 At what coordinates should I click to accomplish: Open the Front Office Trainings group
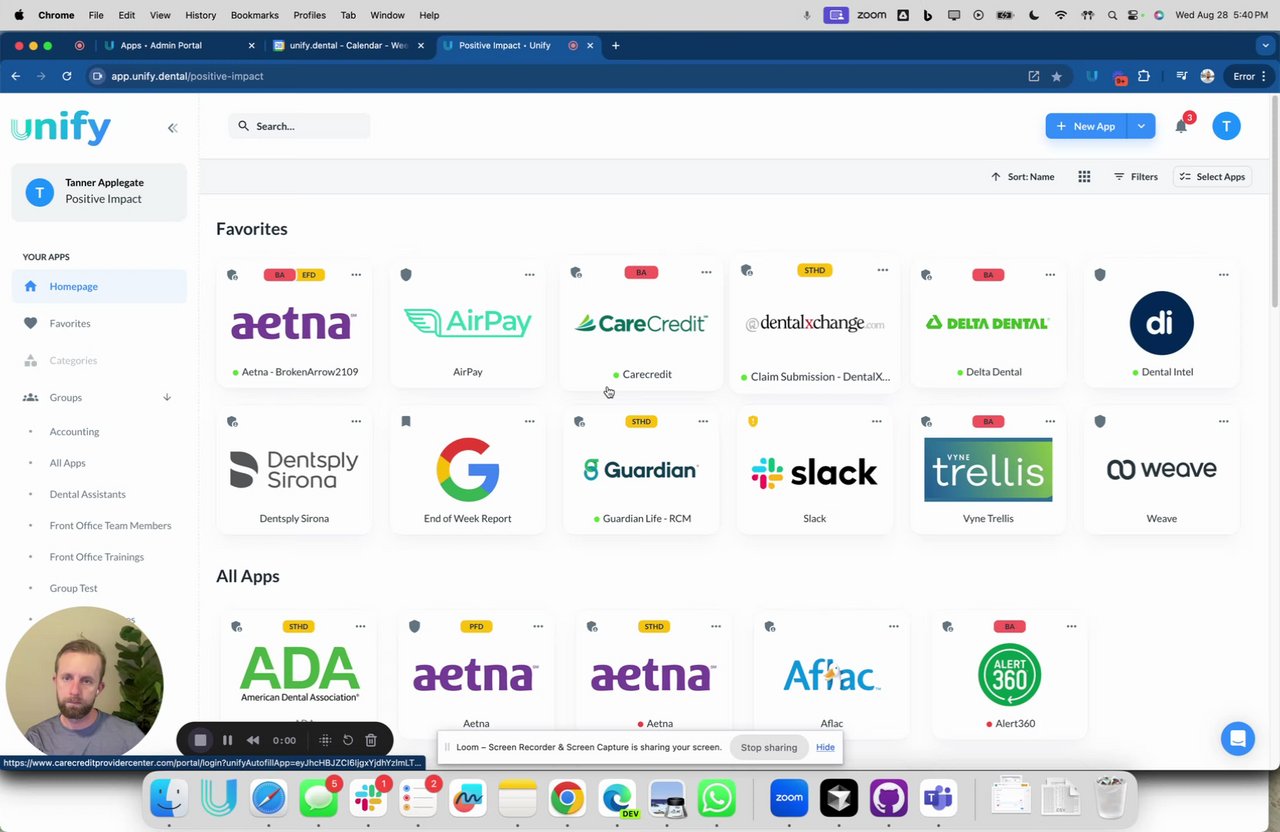point(96,557)
